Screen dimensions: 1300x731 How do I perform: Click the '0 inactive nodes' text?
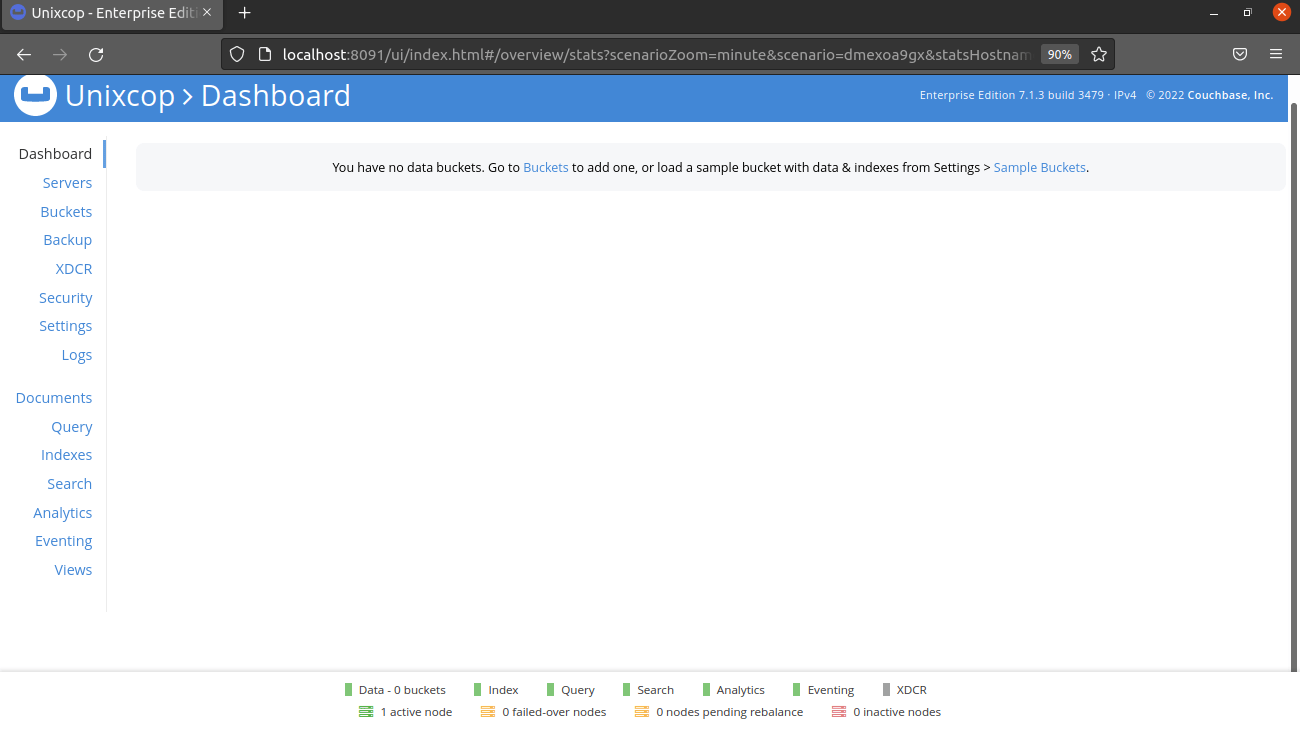click(x=897, y=712)
